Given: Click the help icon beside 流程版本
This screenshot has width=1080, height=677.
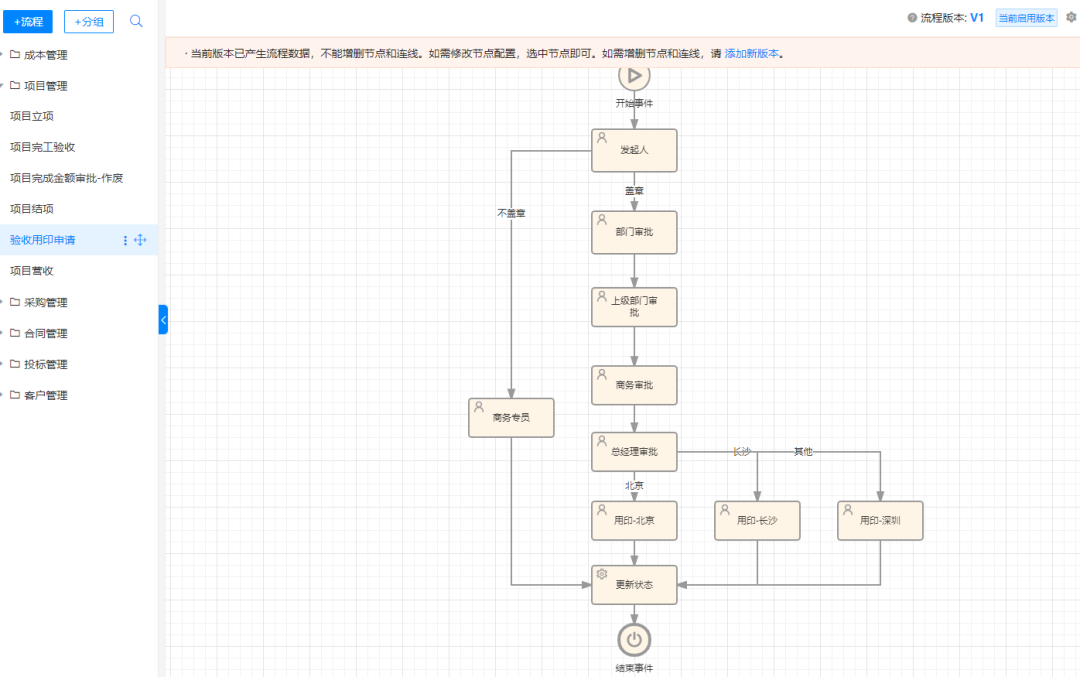Looking at the screenshot, I should pyautogui.click(x=912, y=18).
